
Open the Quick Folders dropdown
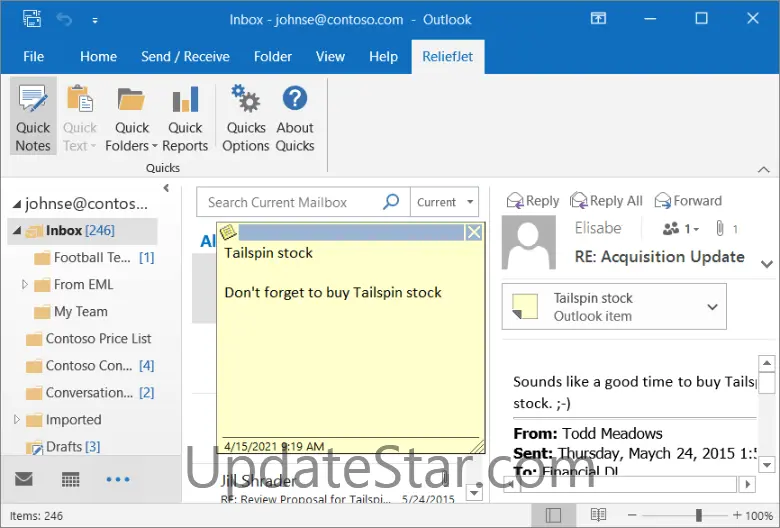131,117
